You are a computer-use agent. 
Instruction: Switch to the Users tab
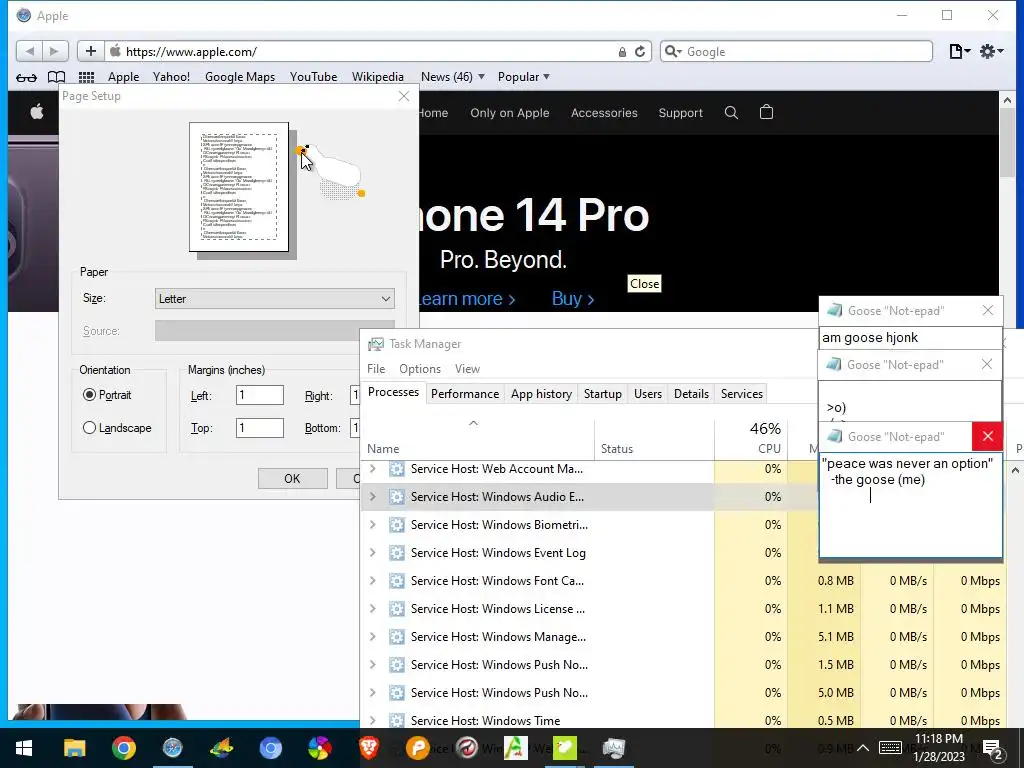tap(648, 394)
